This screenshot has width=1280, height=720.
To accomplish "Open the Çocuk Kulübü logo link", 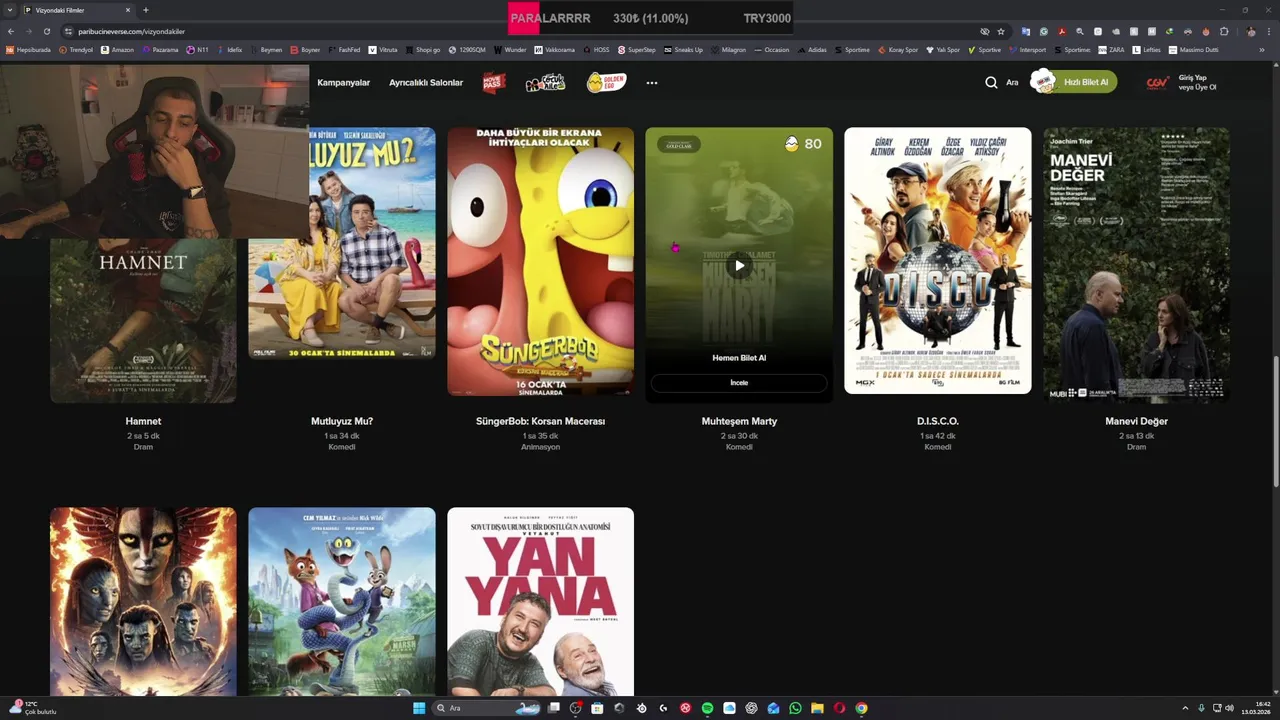I will point(545,82).
